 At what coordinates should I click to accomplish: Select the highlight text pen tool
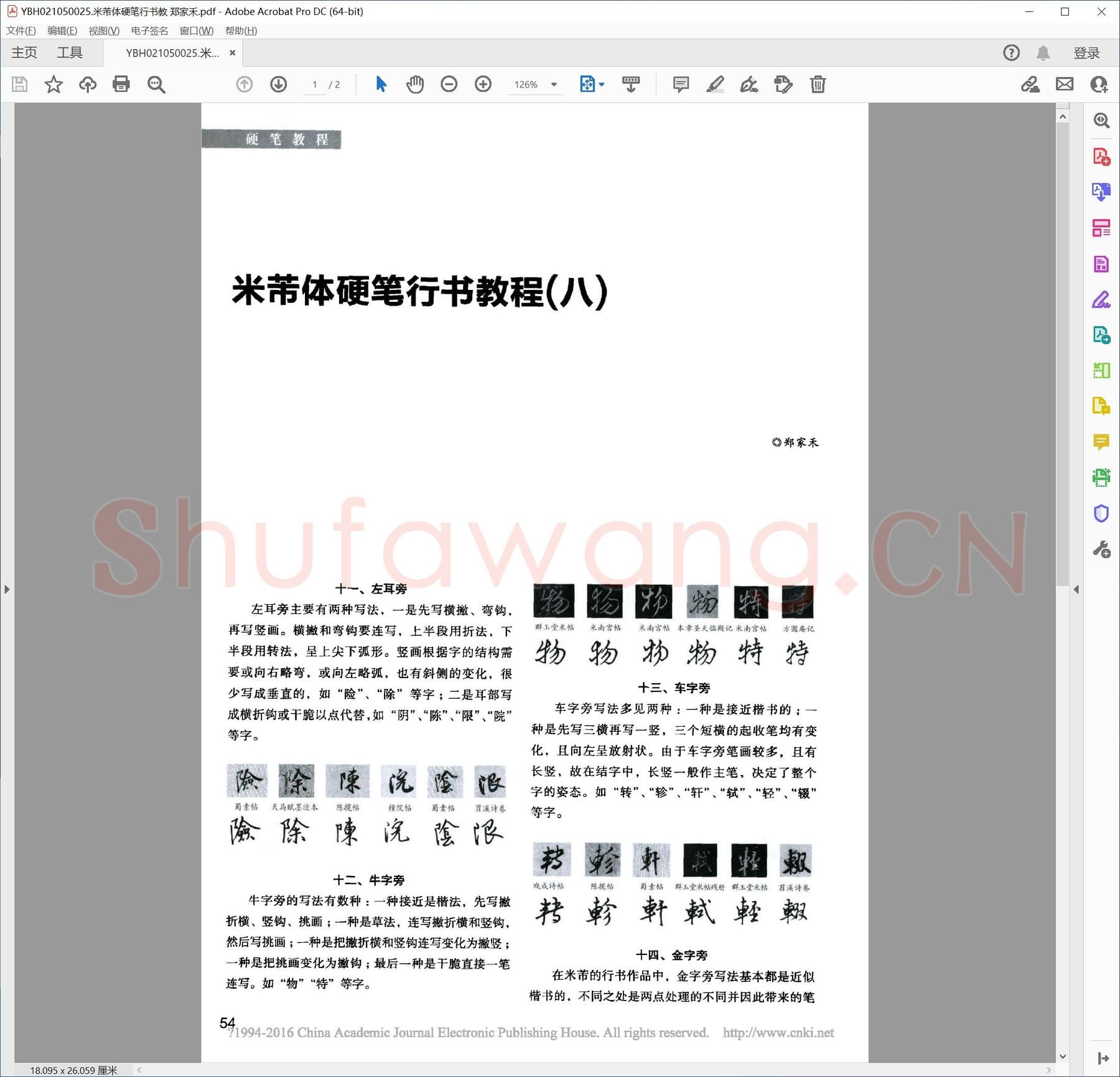715,84
